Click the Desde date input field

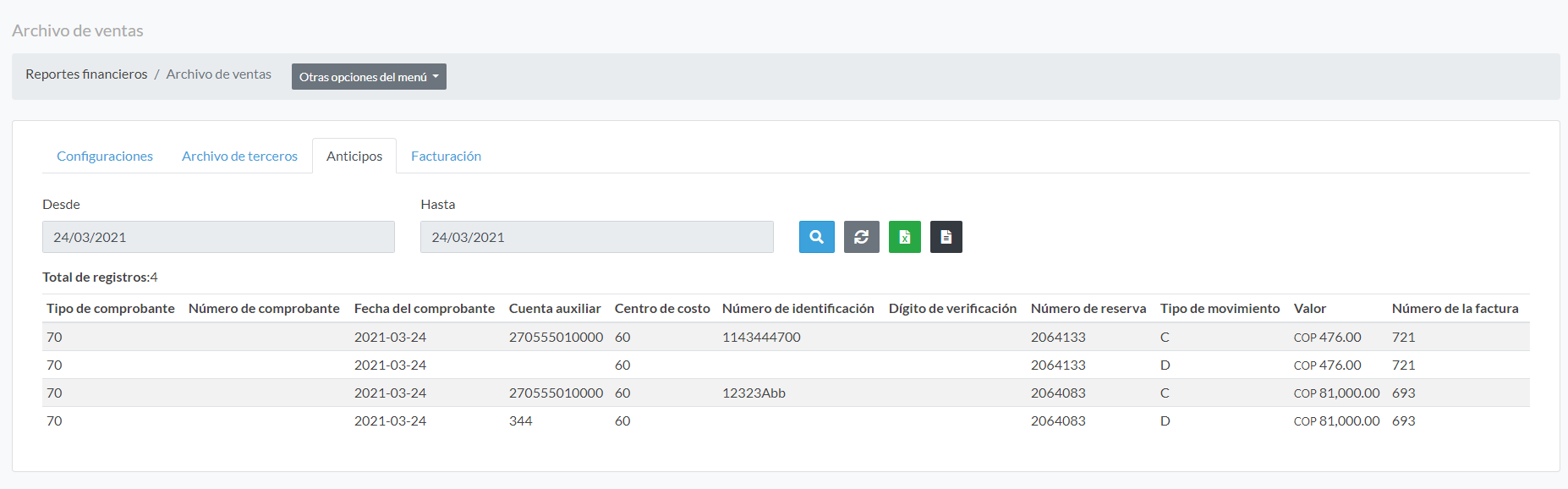(218, 237)
